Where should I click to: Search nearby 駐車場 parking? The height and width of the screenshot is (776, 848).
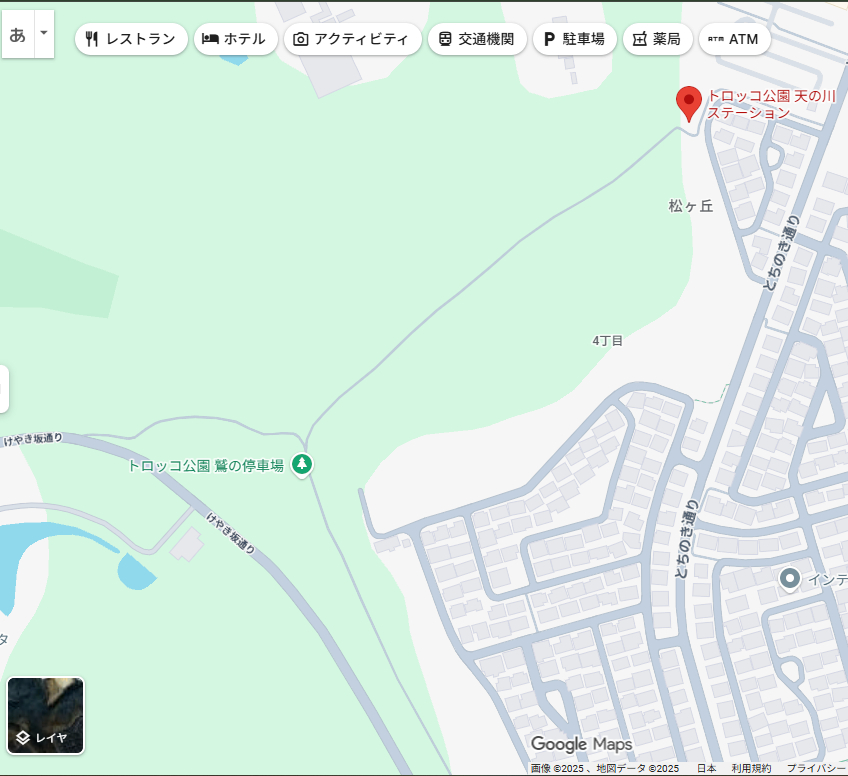[574, 39]
